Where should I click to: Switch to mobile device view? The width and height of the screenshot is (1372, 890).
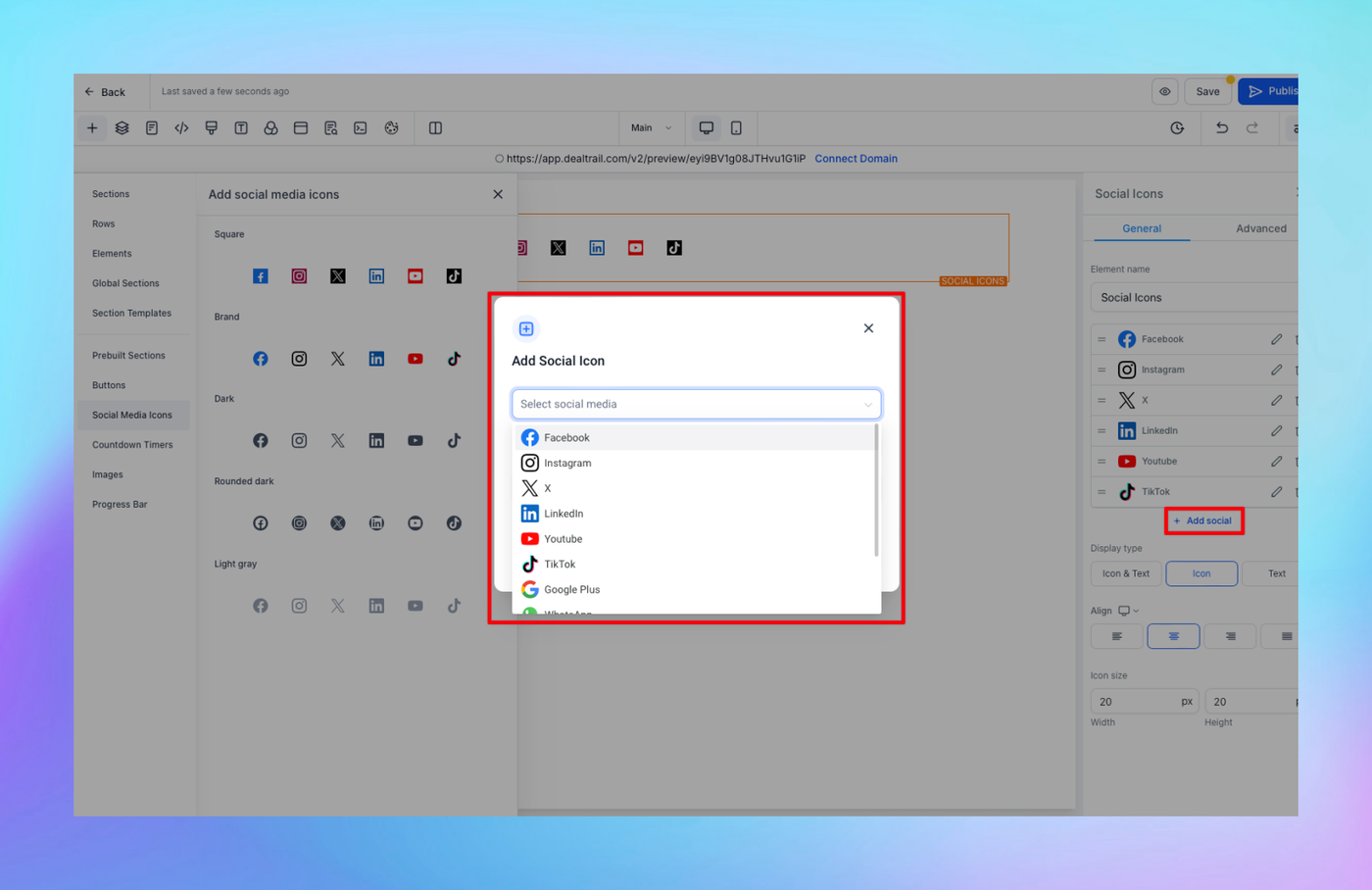point(736,128)
